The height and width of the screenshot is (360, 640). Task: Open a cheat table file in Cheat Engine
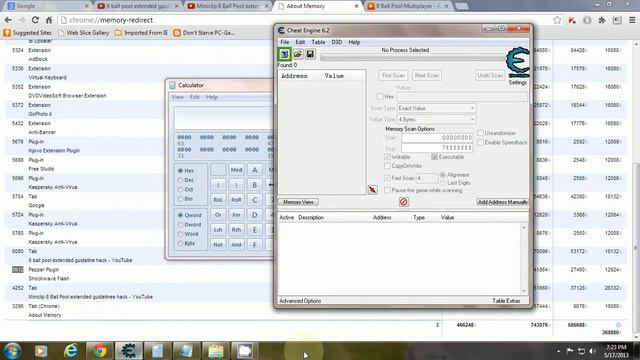pyautogui.click(x=298, y=54)
